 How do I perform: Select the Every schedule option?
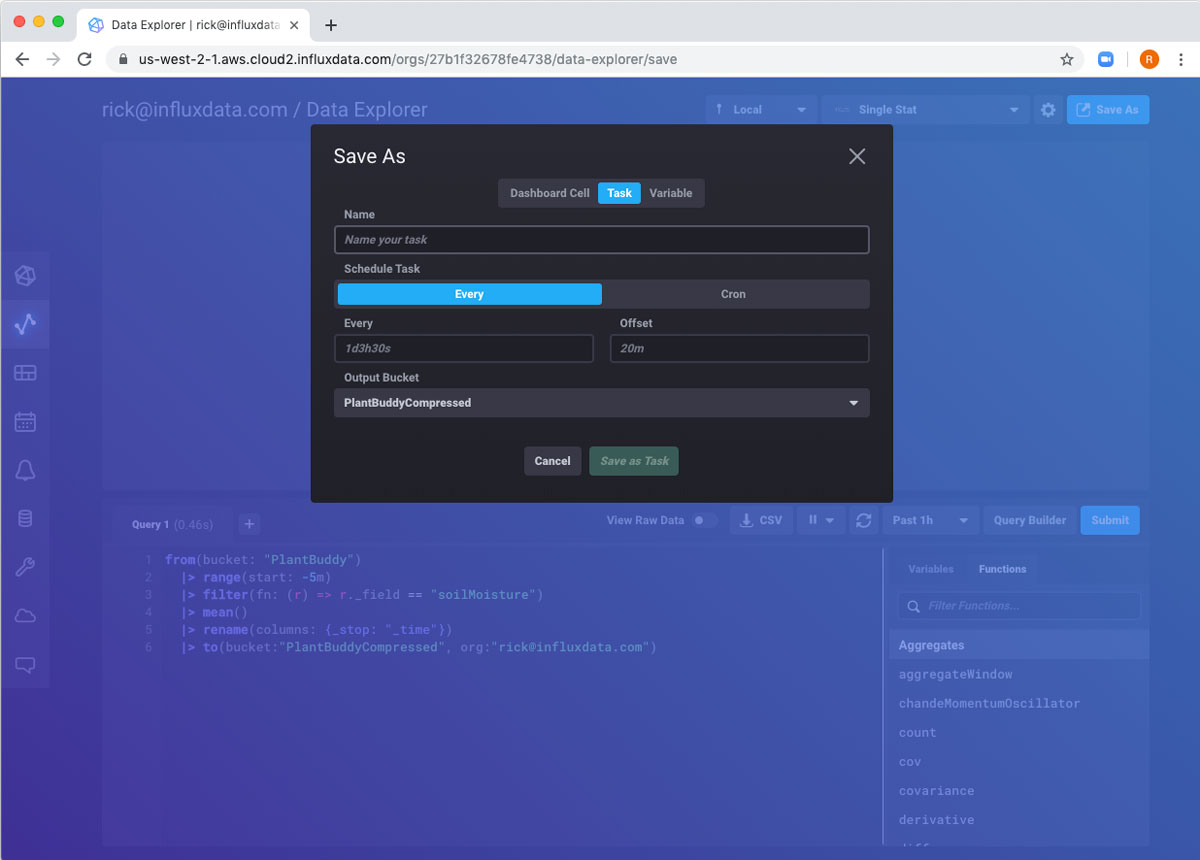[x=469, y=294]
